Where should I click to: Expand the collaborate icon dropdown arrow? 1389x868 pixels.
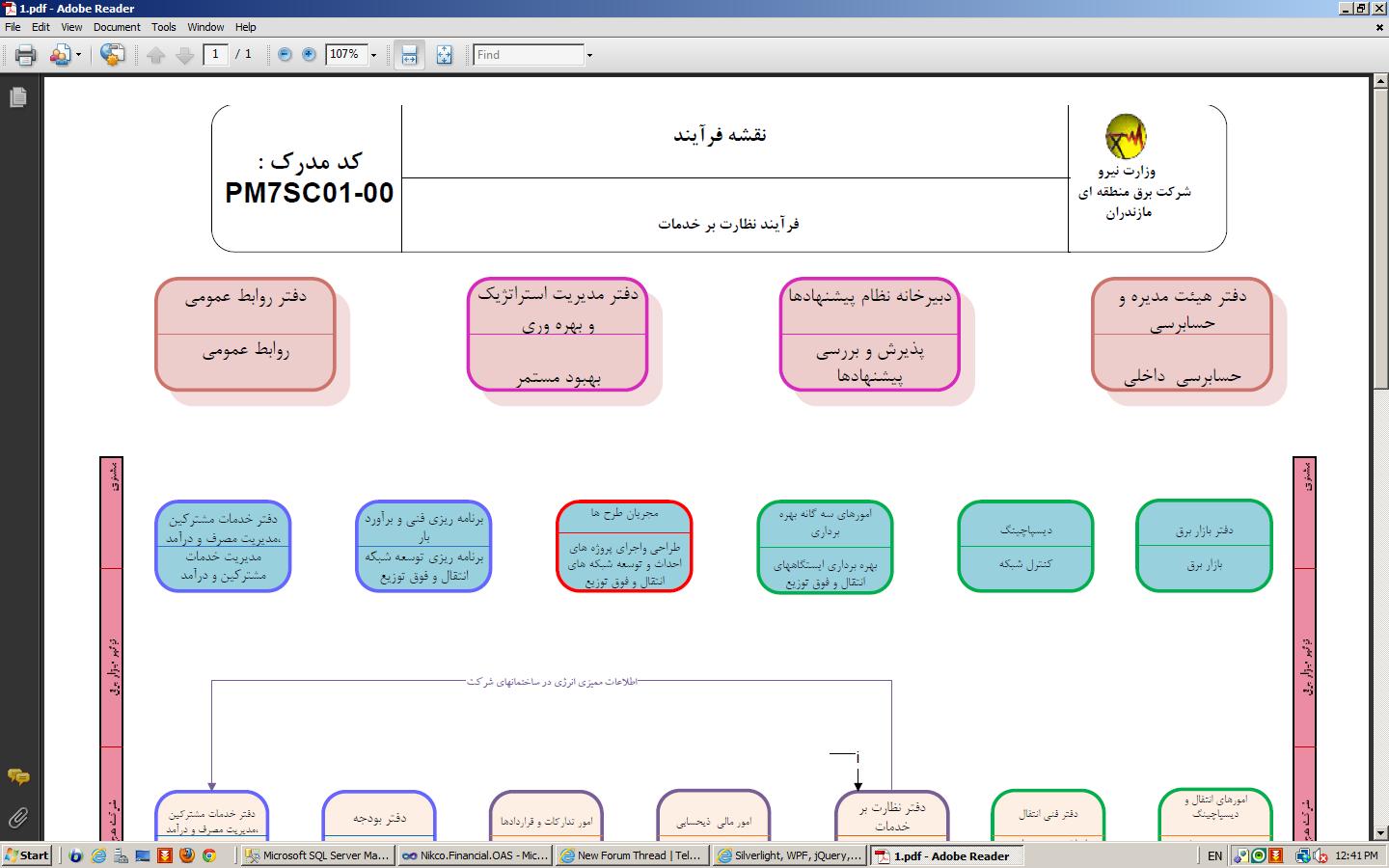tap(78, 55)
